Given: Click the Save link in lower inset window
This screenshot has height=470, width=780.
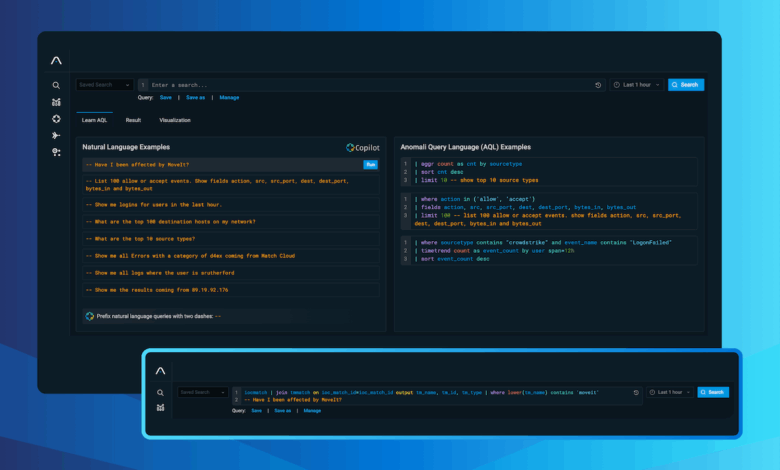Looking at the screenshot, I should (256, 411).
